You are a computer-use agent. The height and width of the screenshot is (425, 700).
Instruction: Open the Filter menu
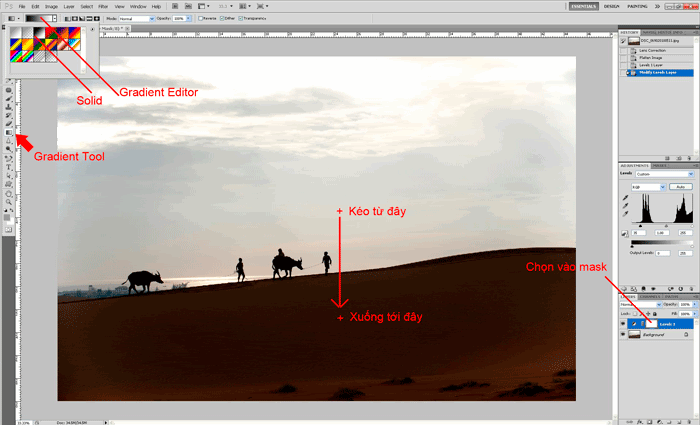(x=103, y=6)
